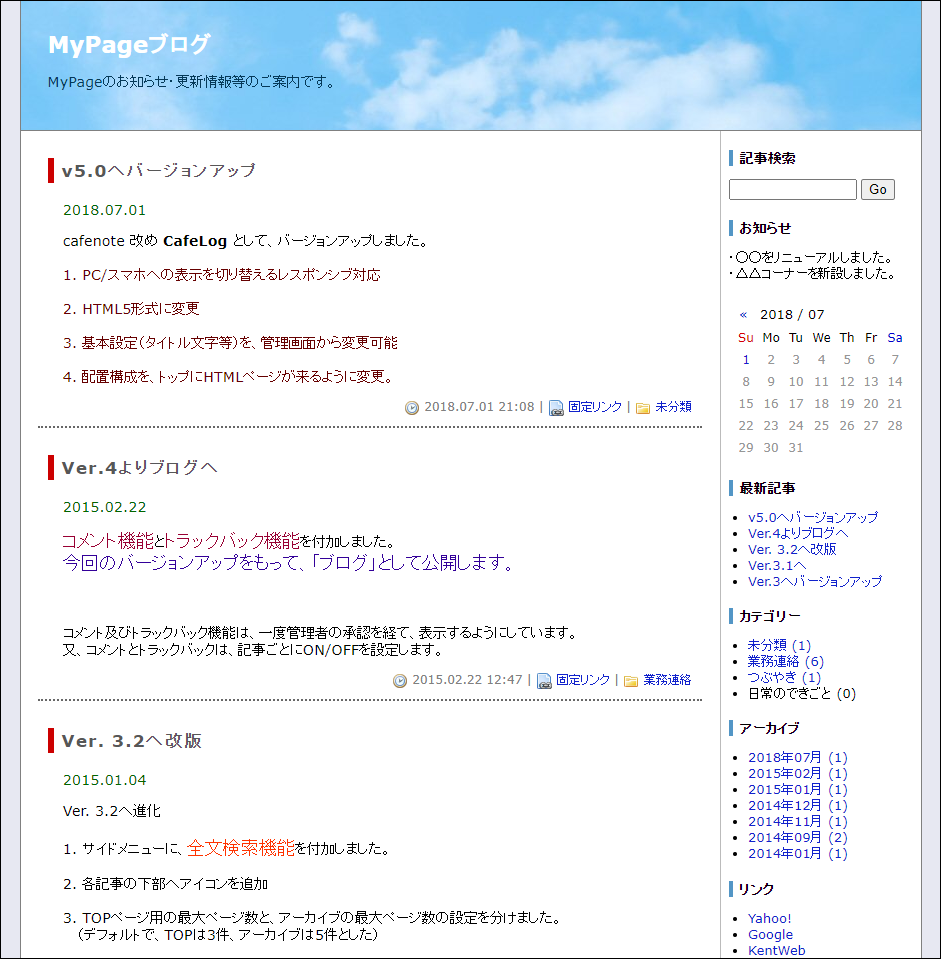Click permalink icon under v5.0 post
Screen dimensions: 941x959
(556, 408)
